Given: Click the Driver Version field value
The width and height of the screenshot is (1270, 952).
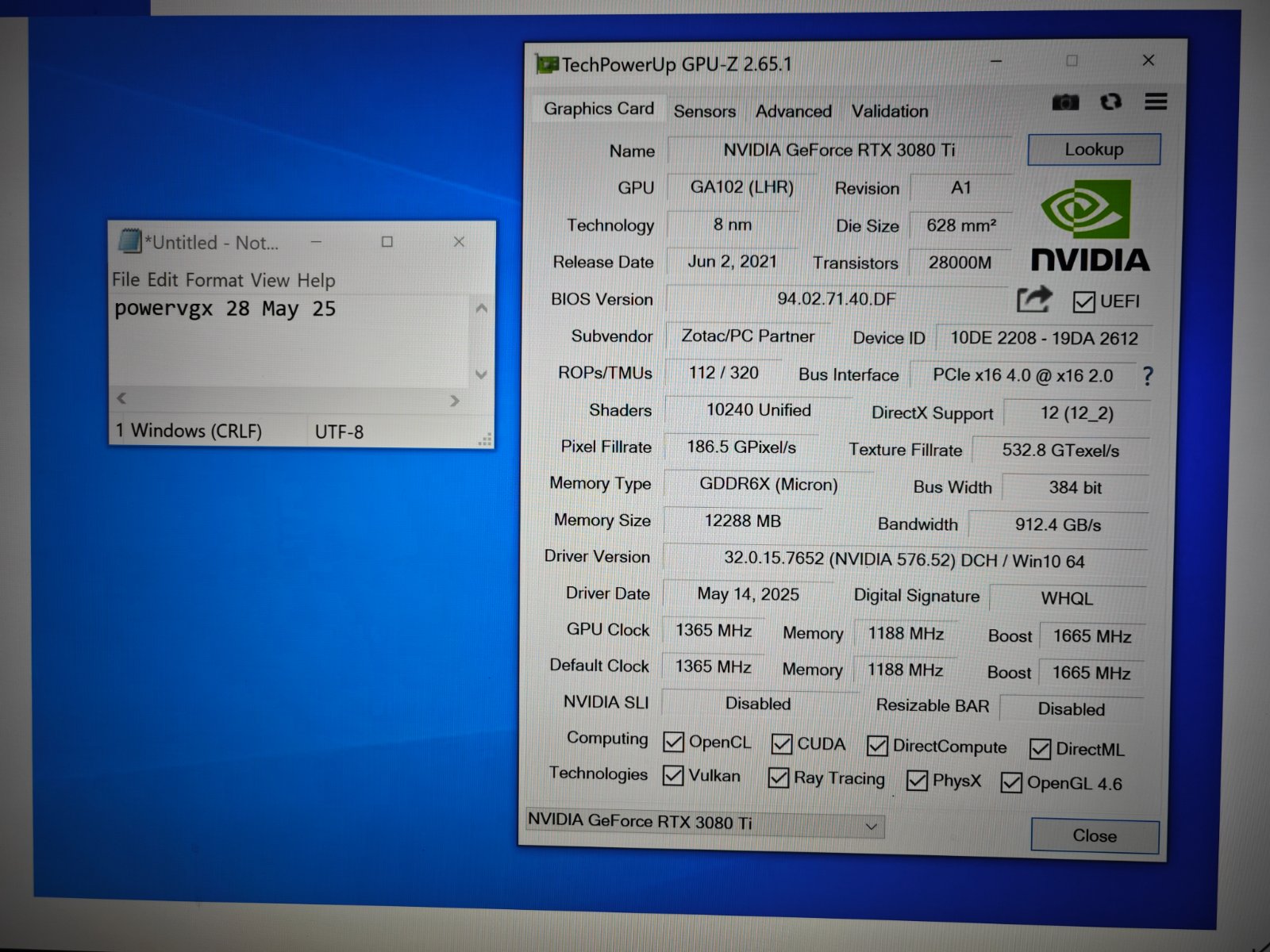Looking at the screenshot, I should (x=904, y=560).
